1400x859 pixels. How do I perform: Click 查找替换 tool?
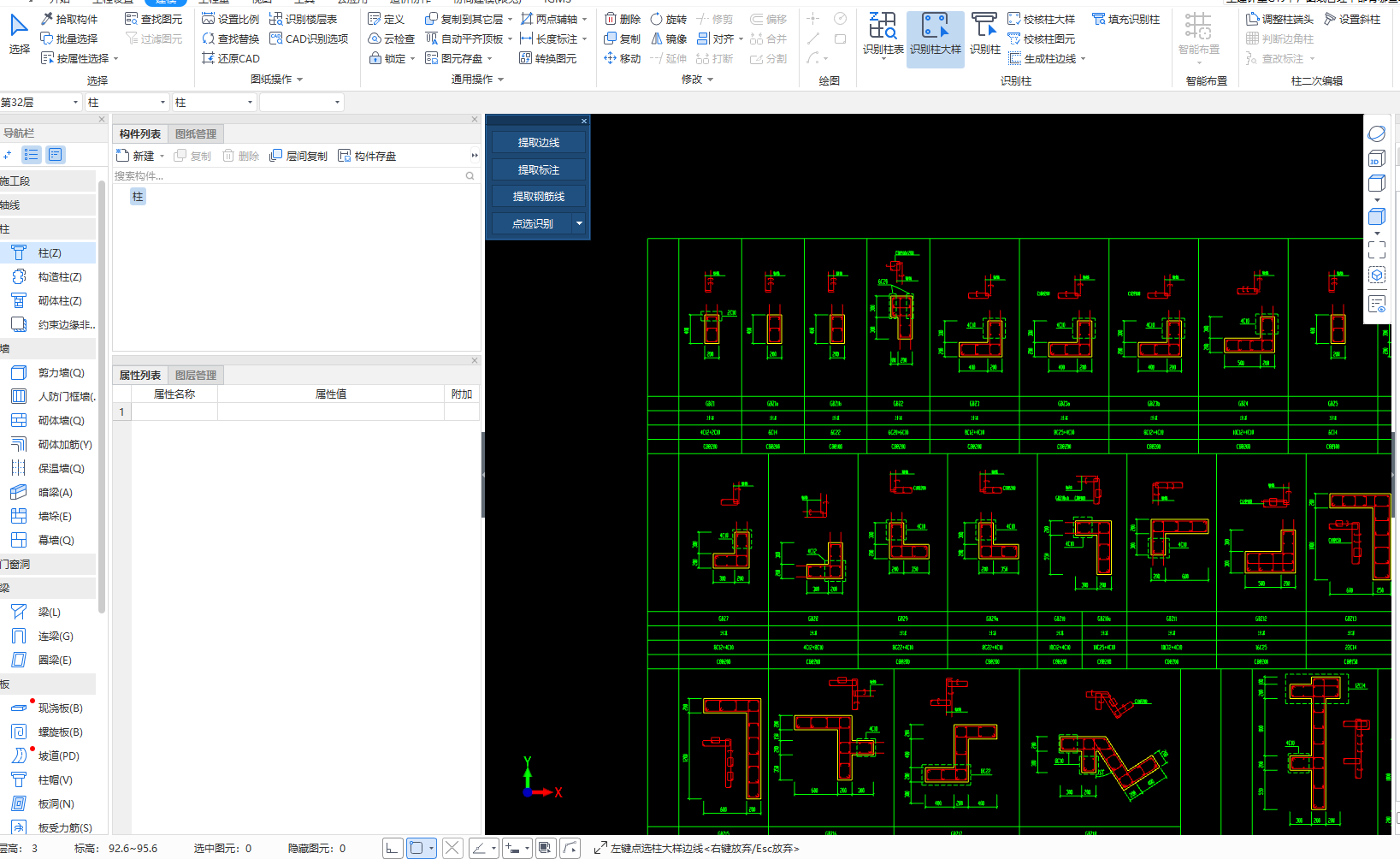point(230,39)
